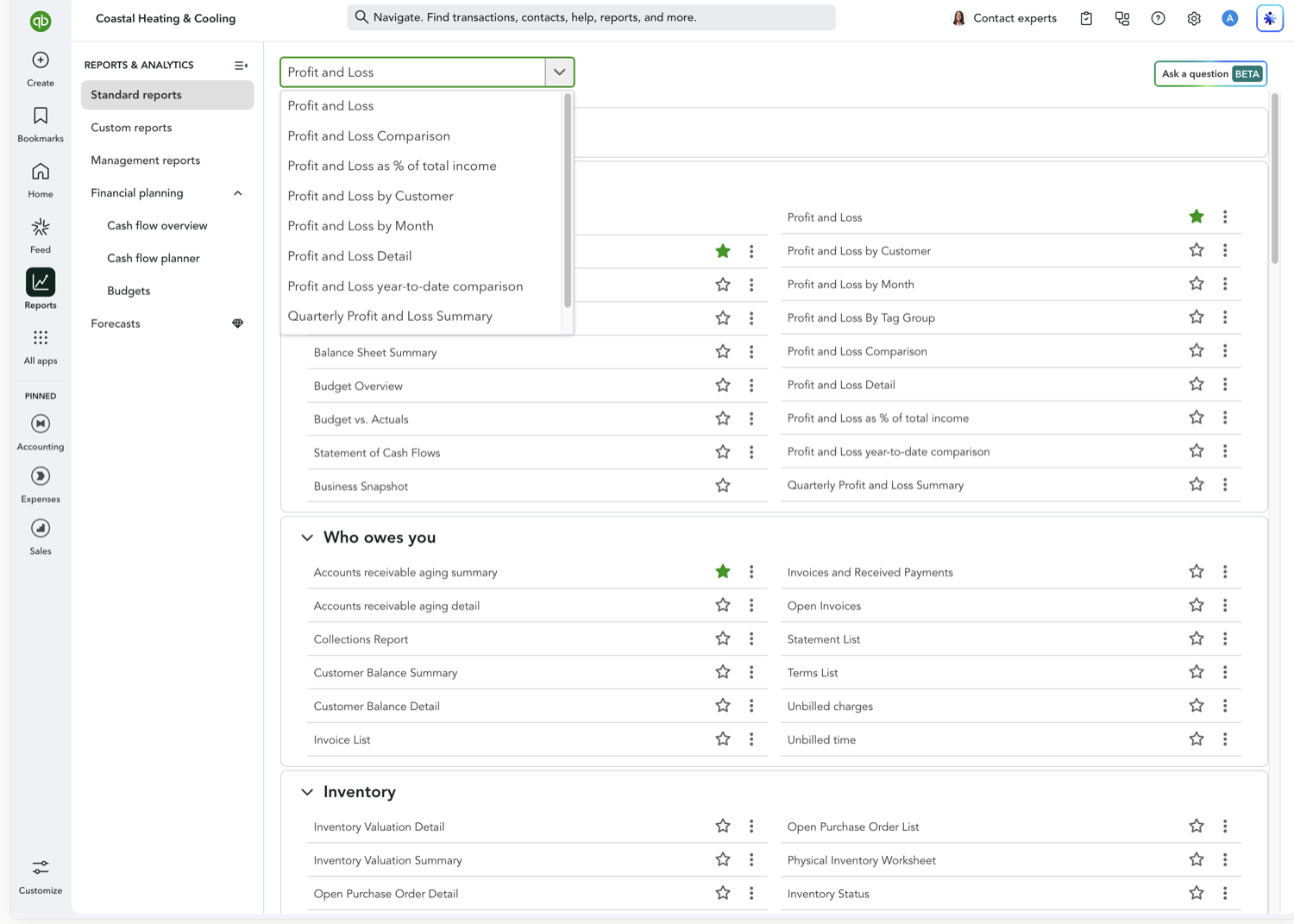Choose Profit and Loss Comparison from dropdown list
The width and height of the screenshot is (1294, 924).
coord(369,136)
